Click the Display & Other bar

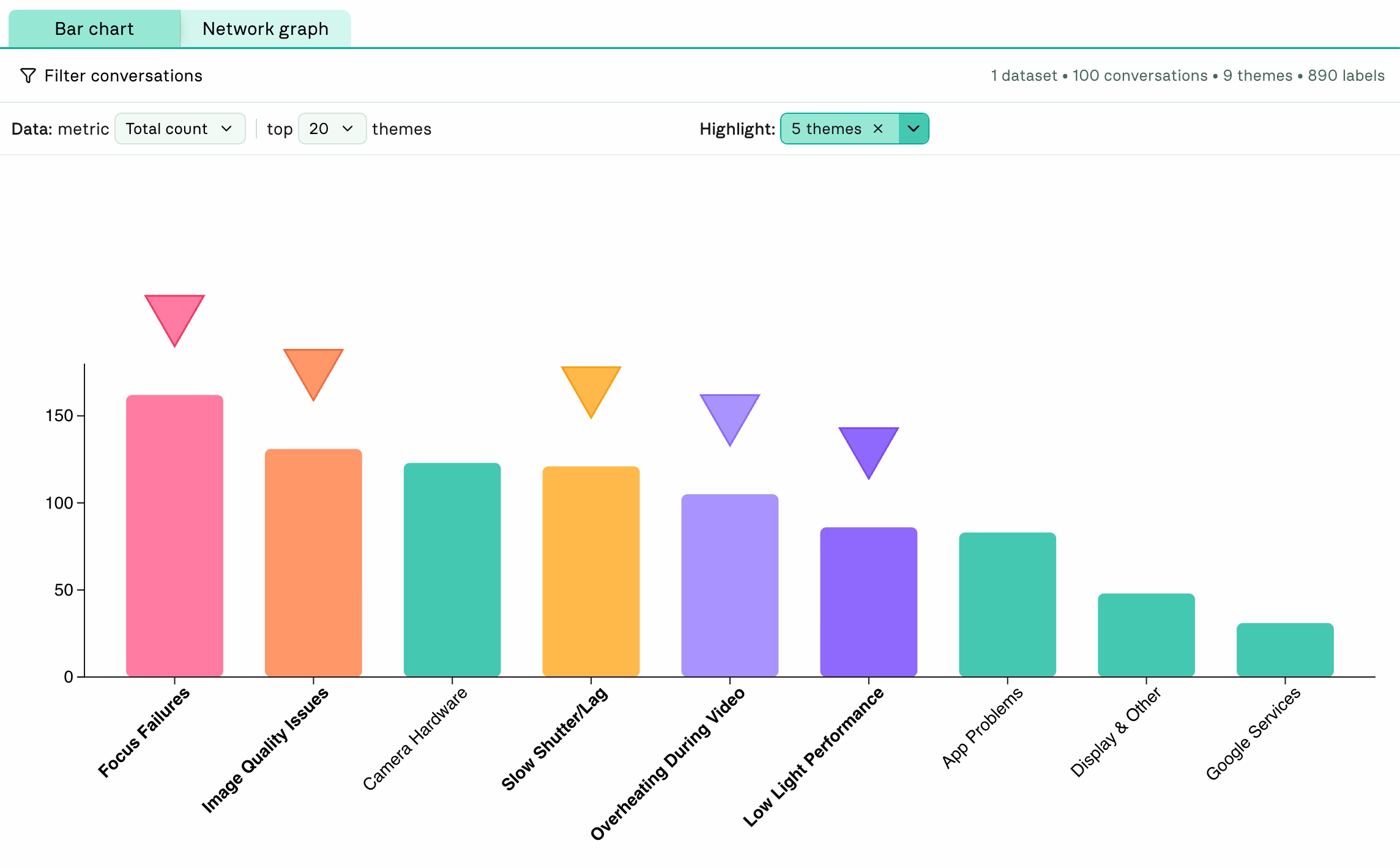1146,635
